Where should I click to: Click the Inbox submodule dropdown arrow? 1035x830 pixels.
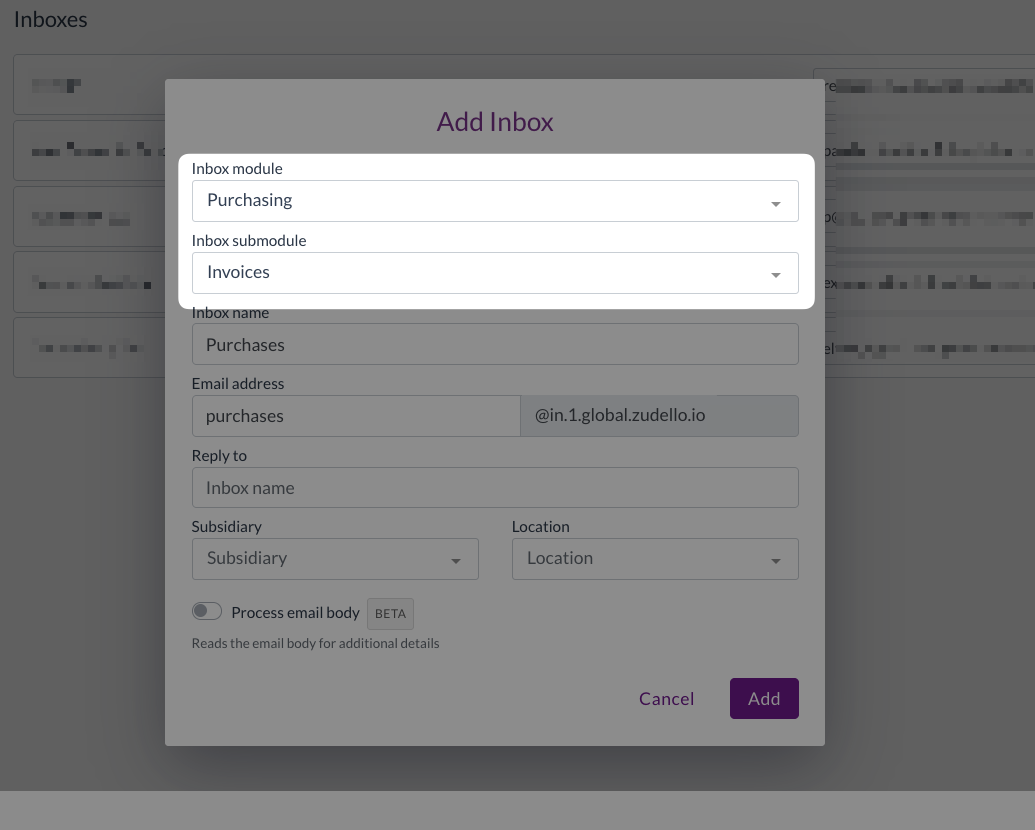click(x=775, y=275)
